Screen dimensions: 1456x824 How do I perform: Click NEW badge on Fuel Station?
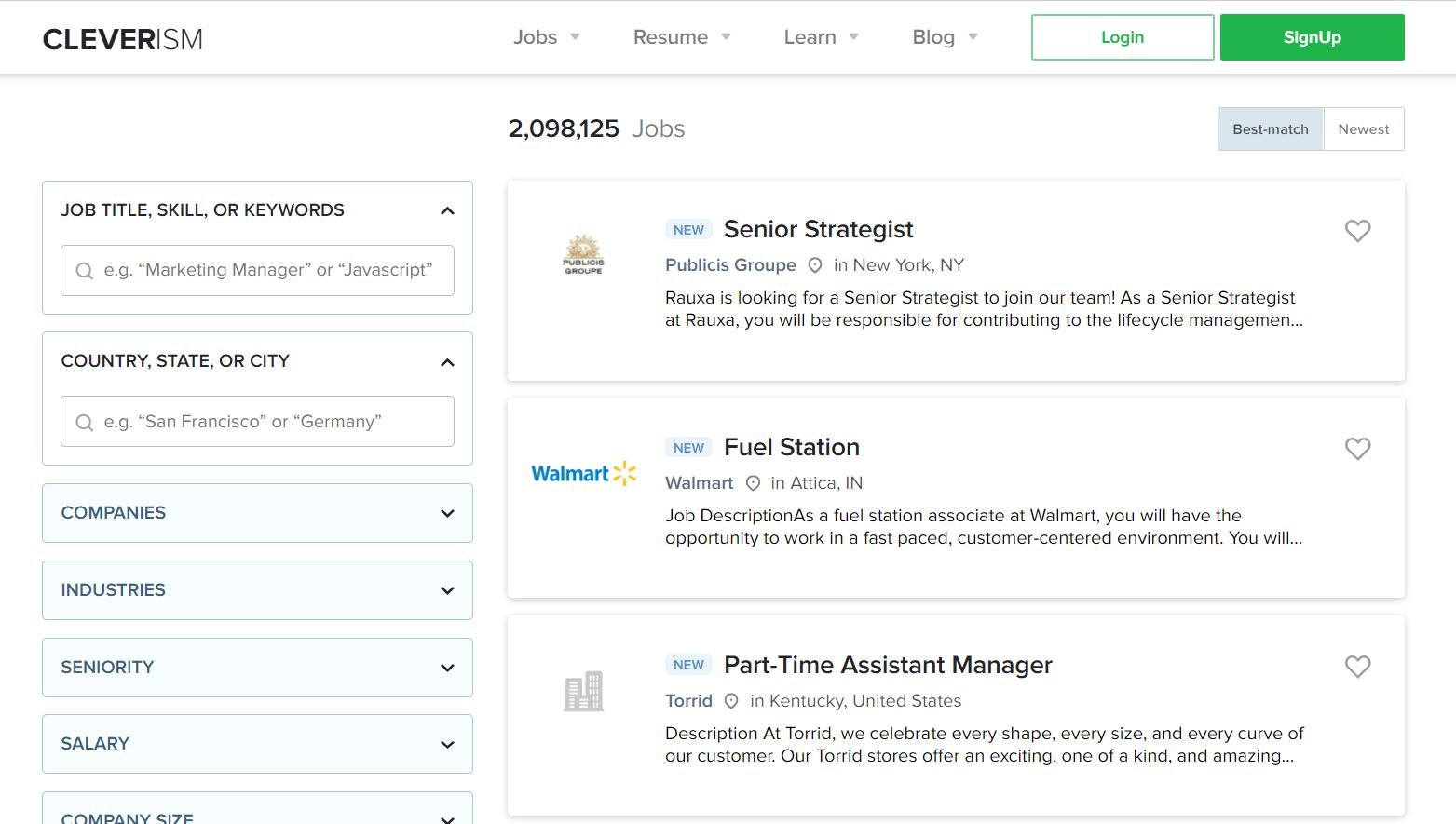688,448
